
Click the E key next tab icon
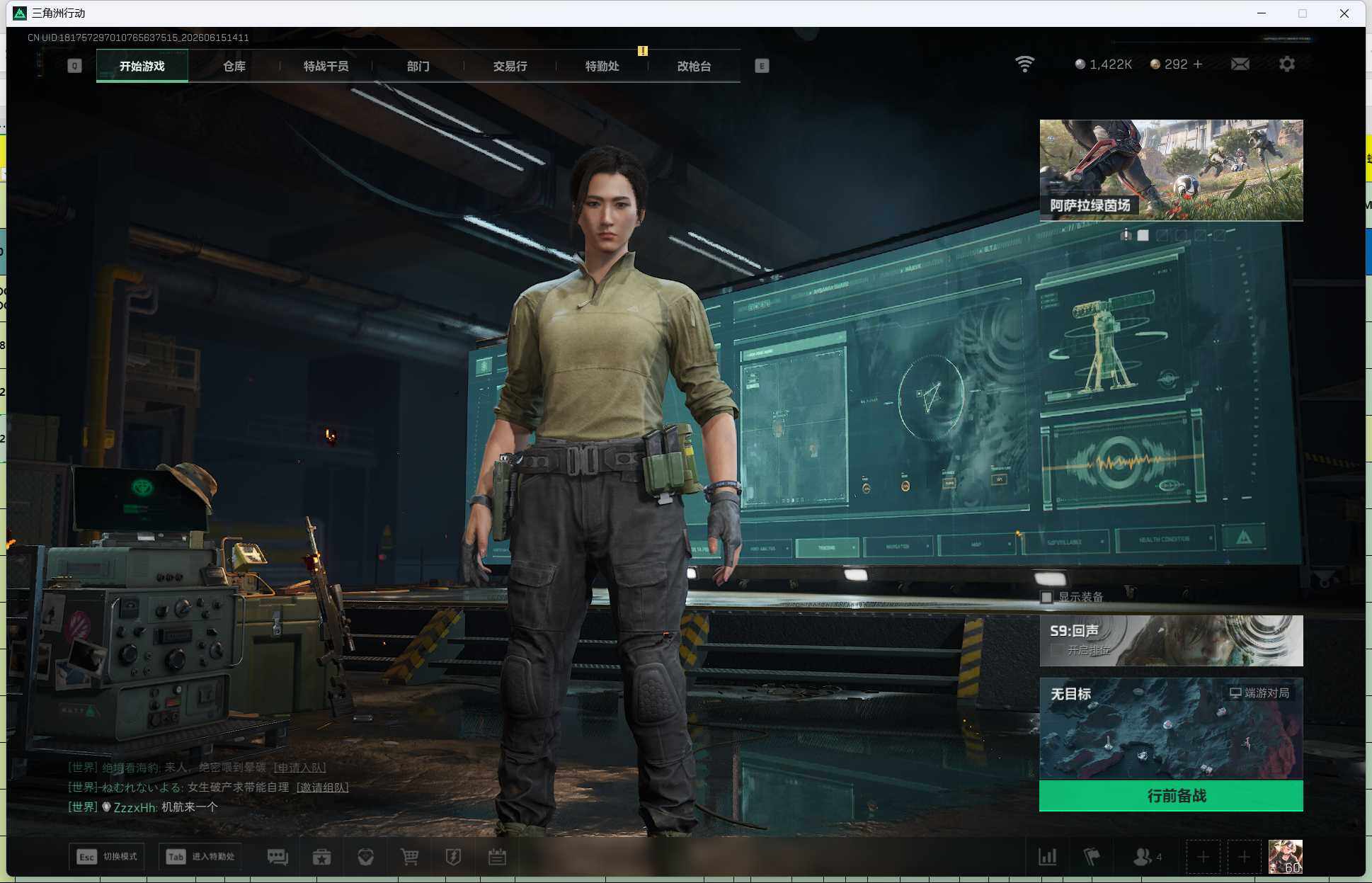click(762, 66)
